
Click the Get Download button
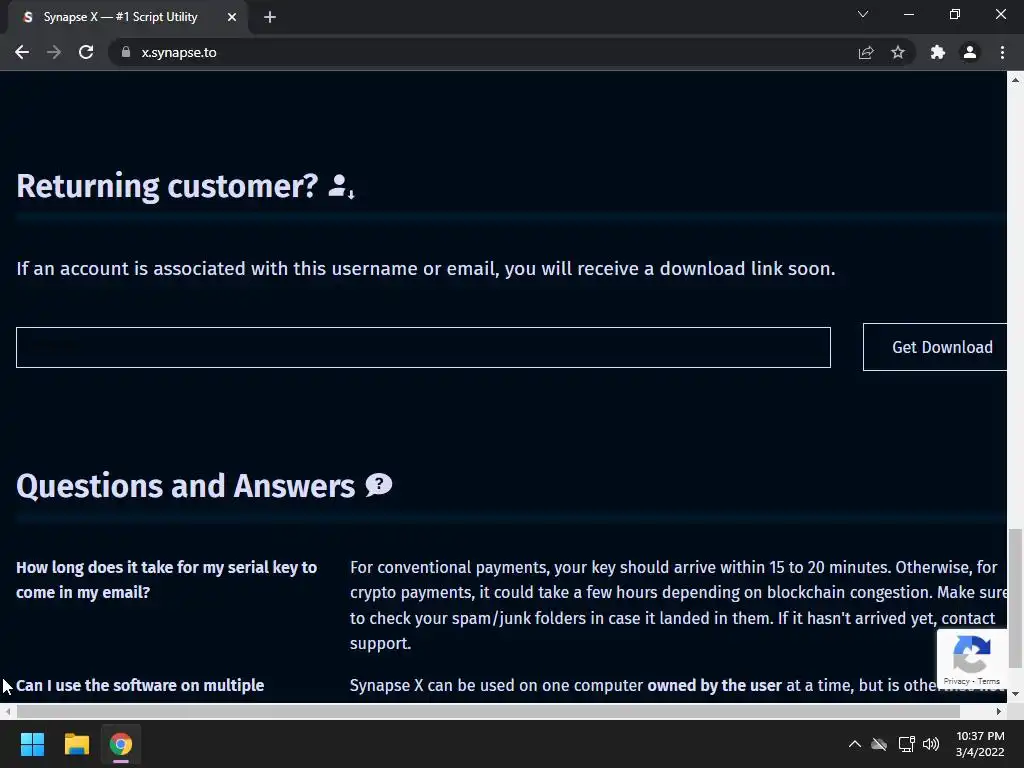tap(935, 347)
